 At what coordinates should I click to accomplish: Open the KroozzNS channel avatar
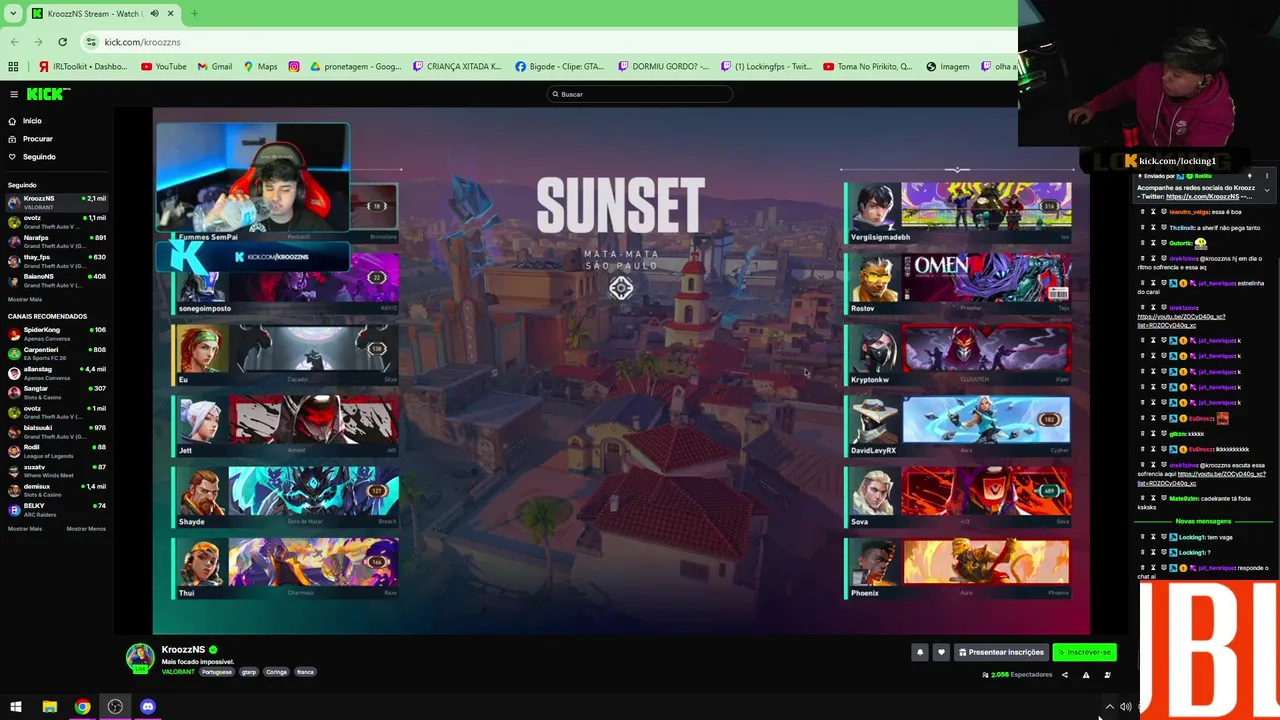point(140,657)
